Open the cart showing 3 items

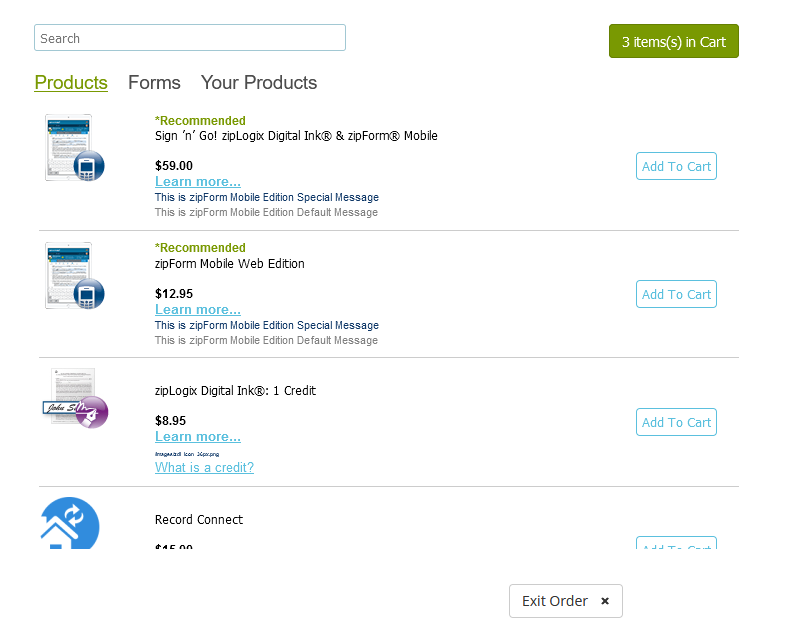[673, 41]
